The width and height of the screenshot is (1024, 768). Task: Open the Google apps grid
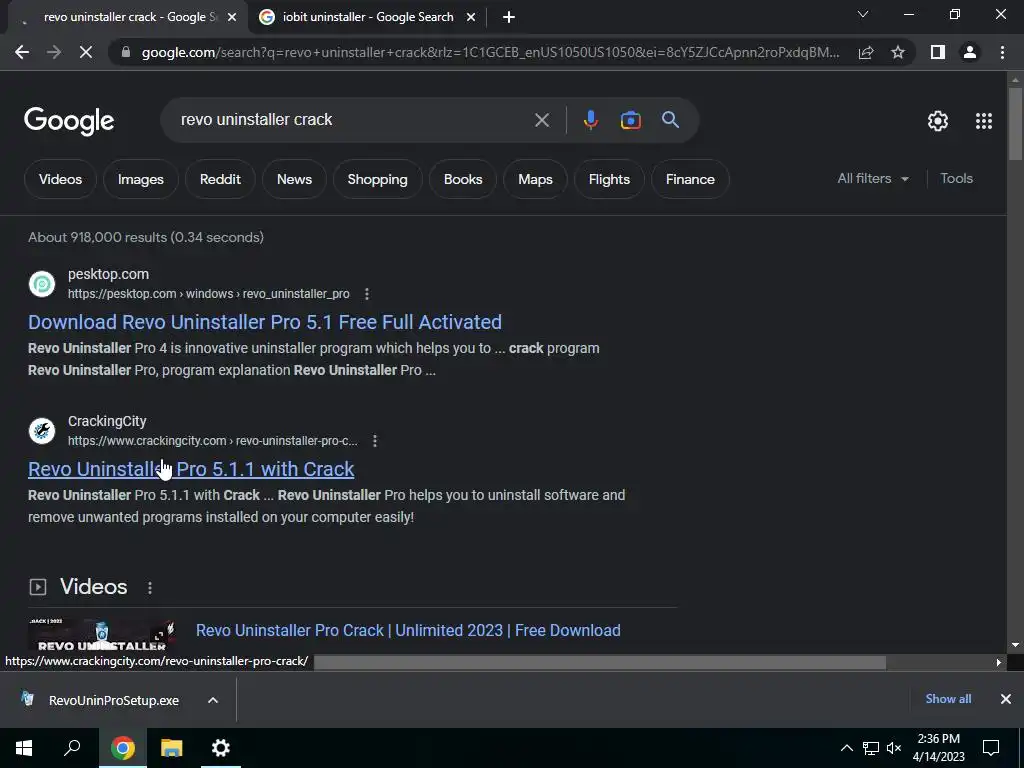984,121
